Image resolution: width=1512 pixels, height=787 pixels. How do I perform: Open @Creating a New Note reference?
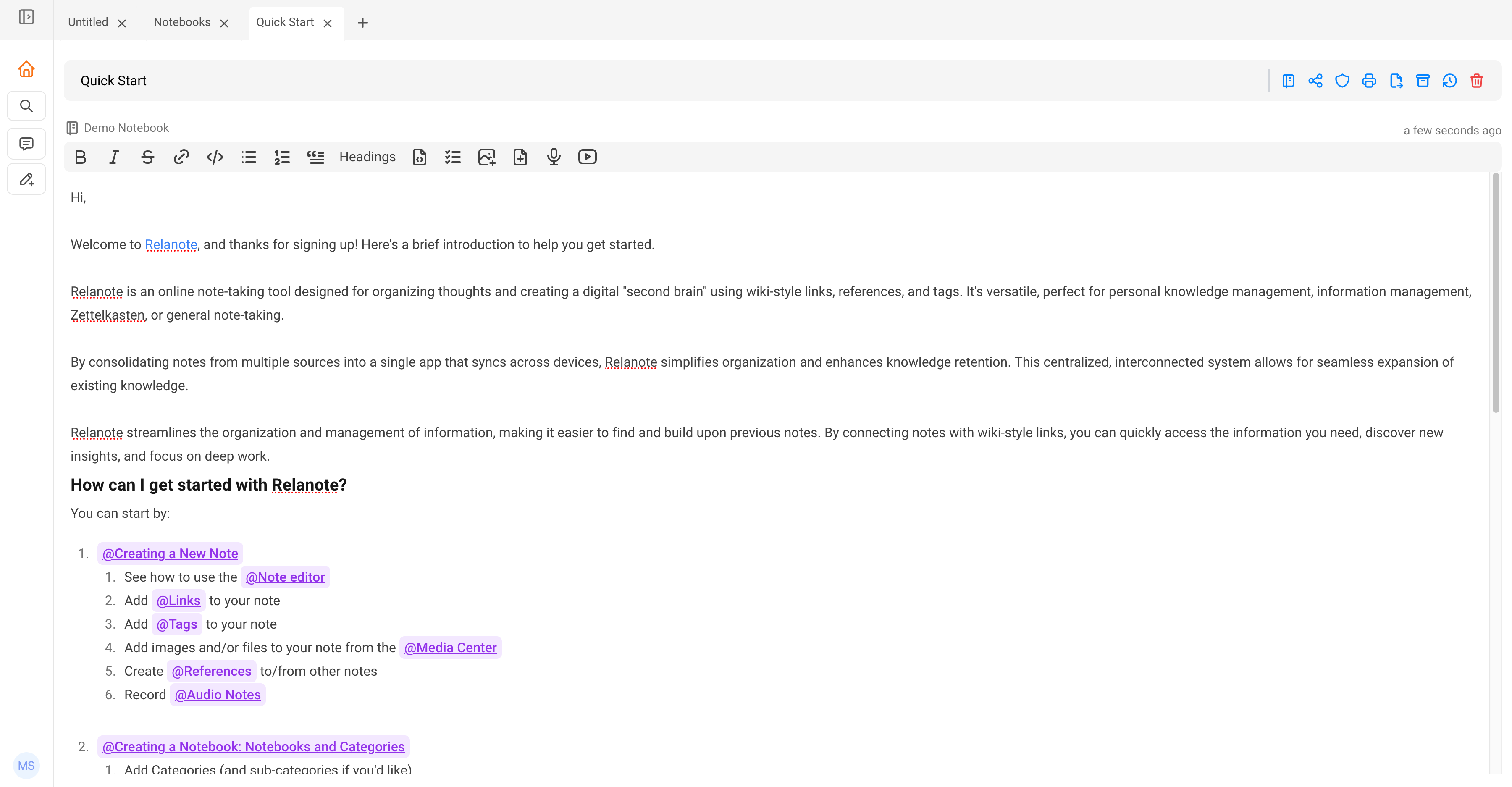point(170,554)
